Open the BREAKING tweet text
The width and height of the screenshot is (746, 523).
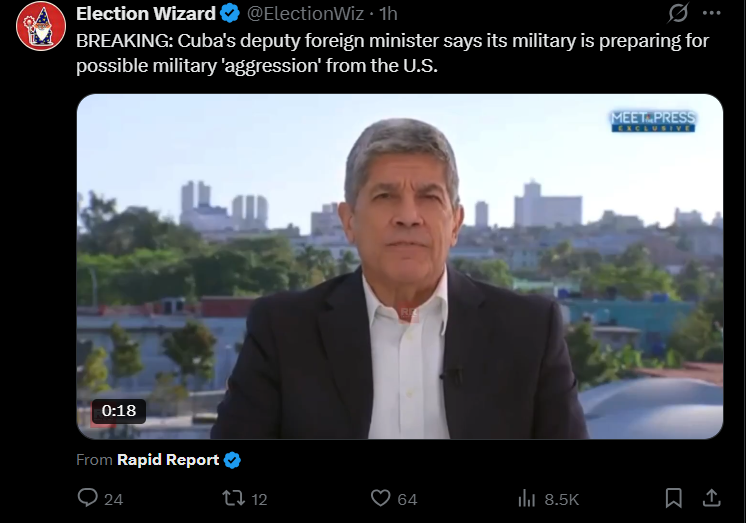coord(393,53)
